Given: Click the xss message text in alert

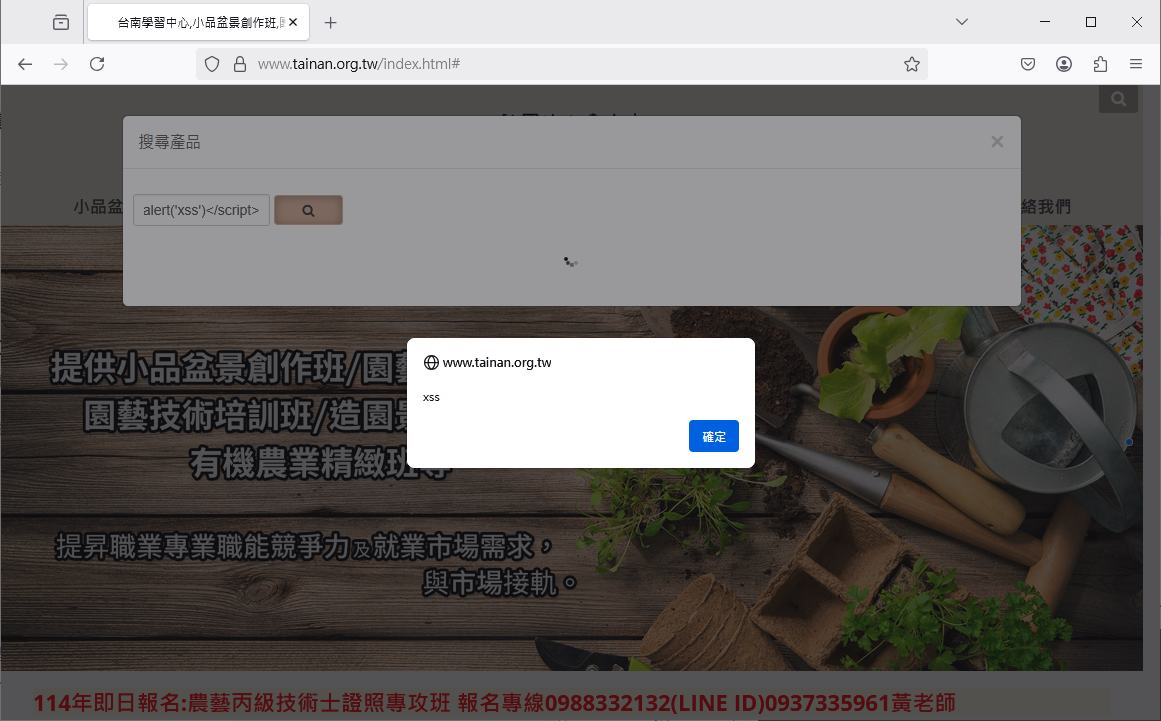Looking at the screenshot, I should [x=431, y=398].
